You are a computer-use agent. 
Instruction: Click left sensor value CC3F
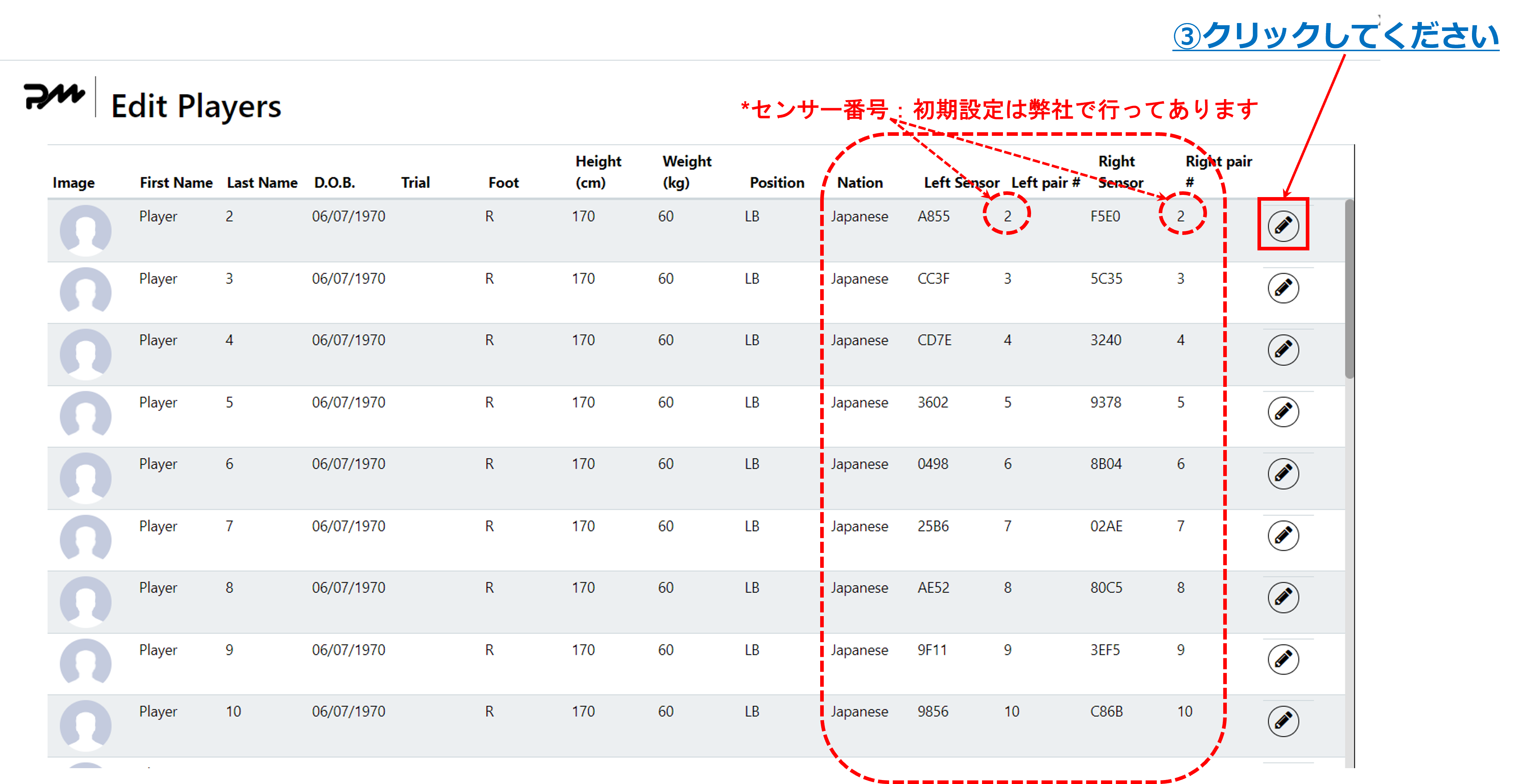(x=933, y=279)
